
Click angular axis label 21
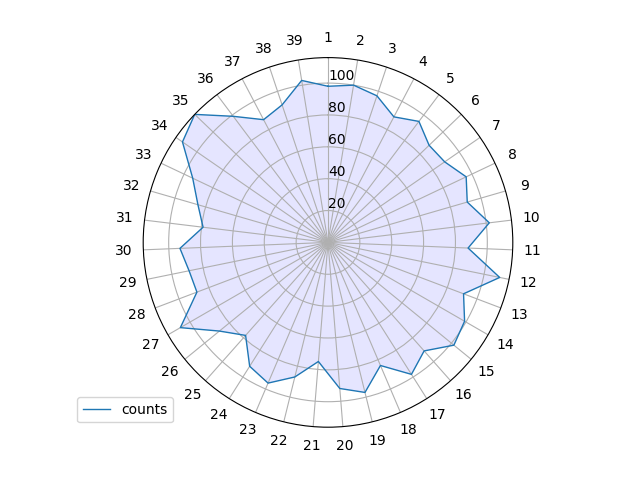coord(311,445)
